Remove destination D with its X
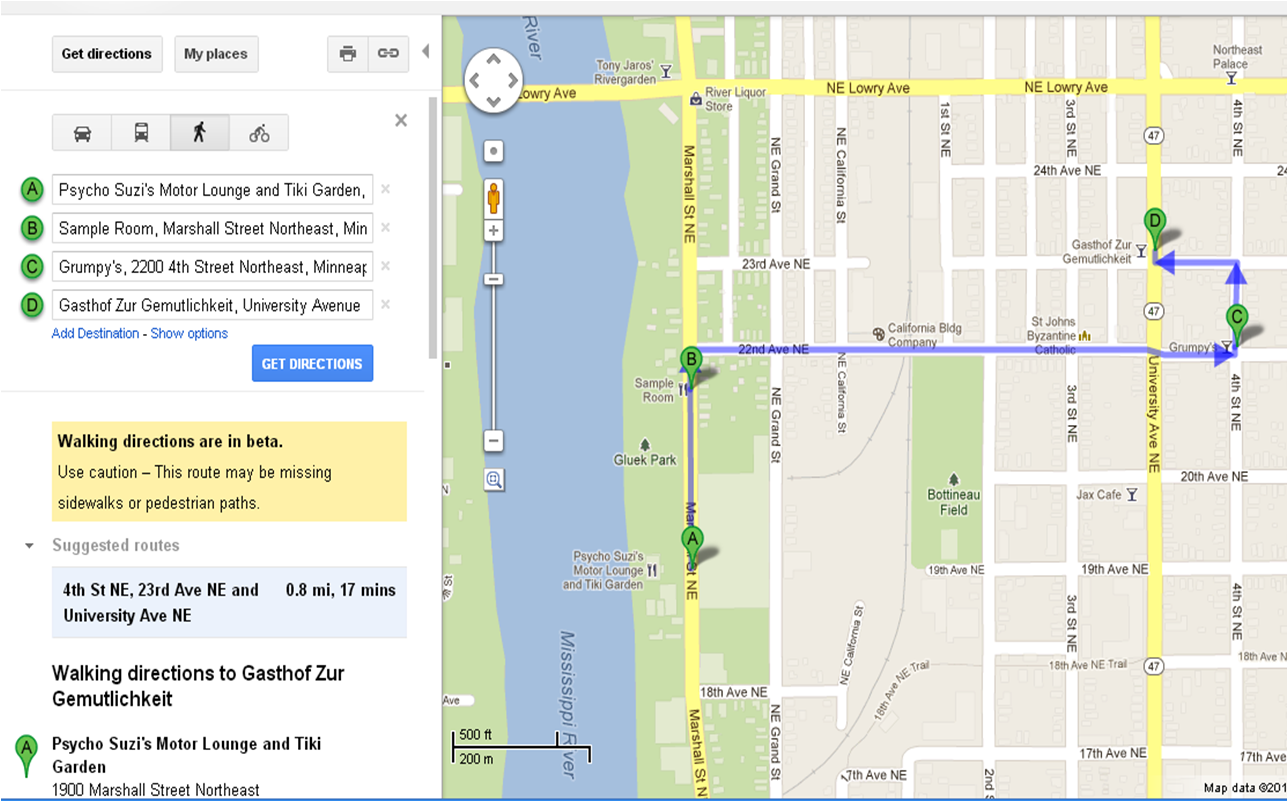 pyautogui.click(x=385, y=304)
